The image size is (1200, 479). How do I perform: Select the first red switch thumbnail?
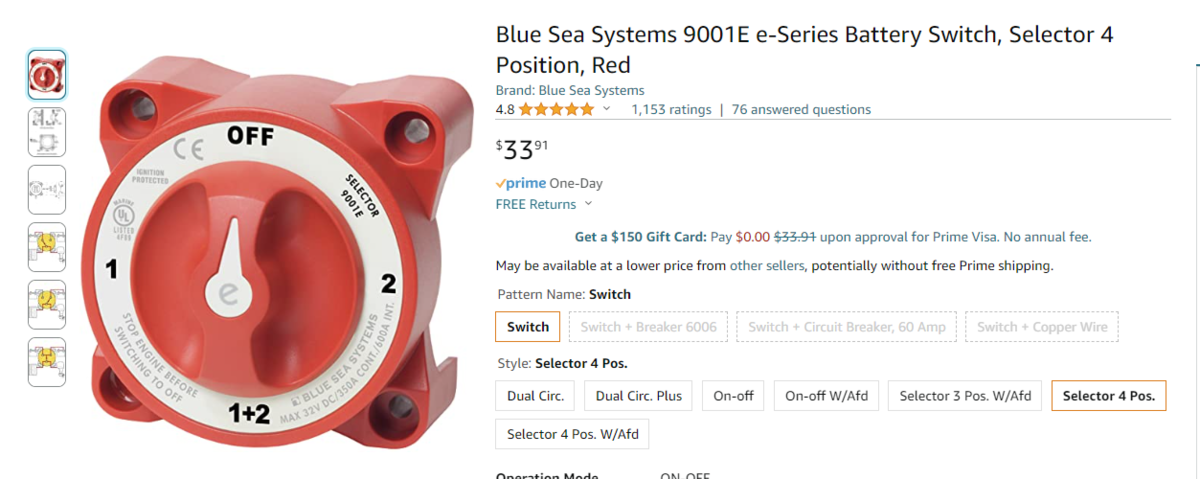pyautogui.click(x=46, y=75)
